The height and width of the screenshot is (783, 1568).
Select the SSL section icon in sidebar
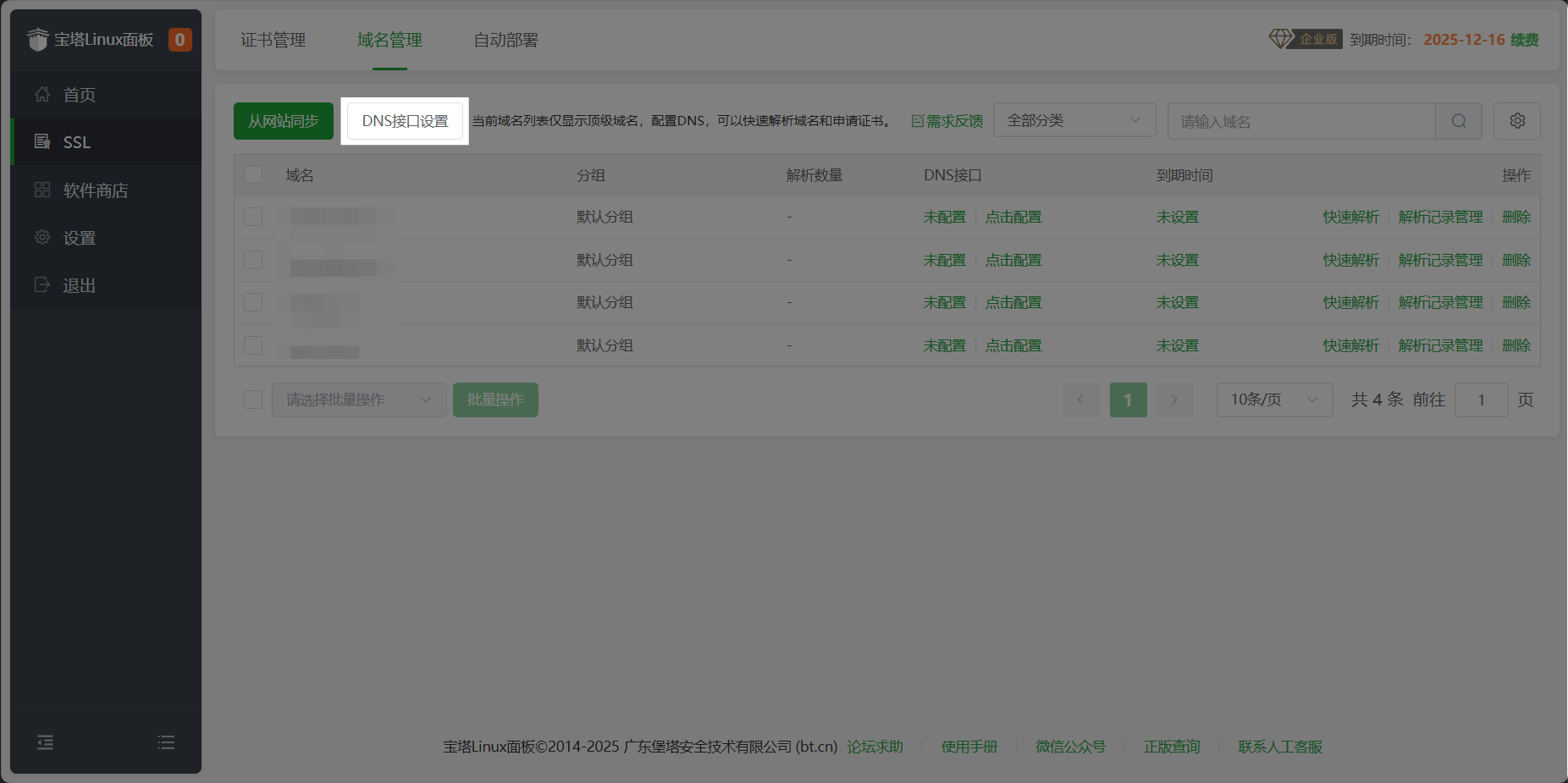pyautogui.click(x=42, y=141)
